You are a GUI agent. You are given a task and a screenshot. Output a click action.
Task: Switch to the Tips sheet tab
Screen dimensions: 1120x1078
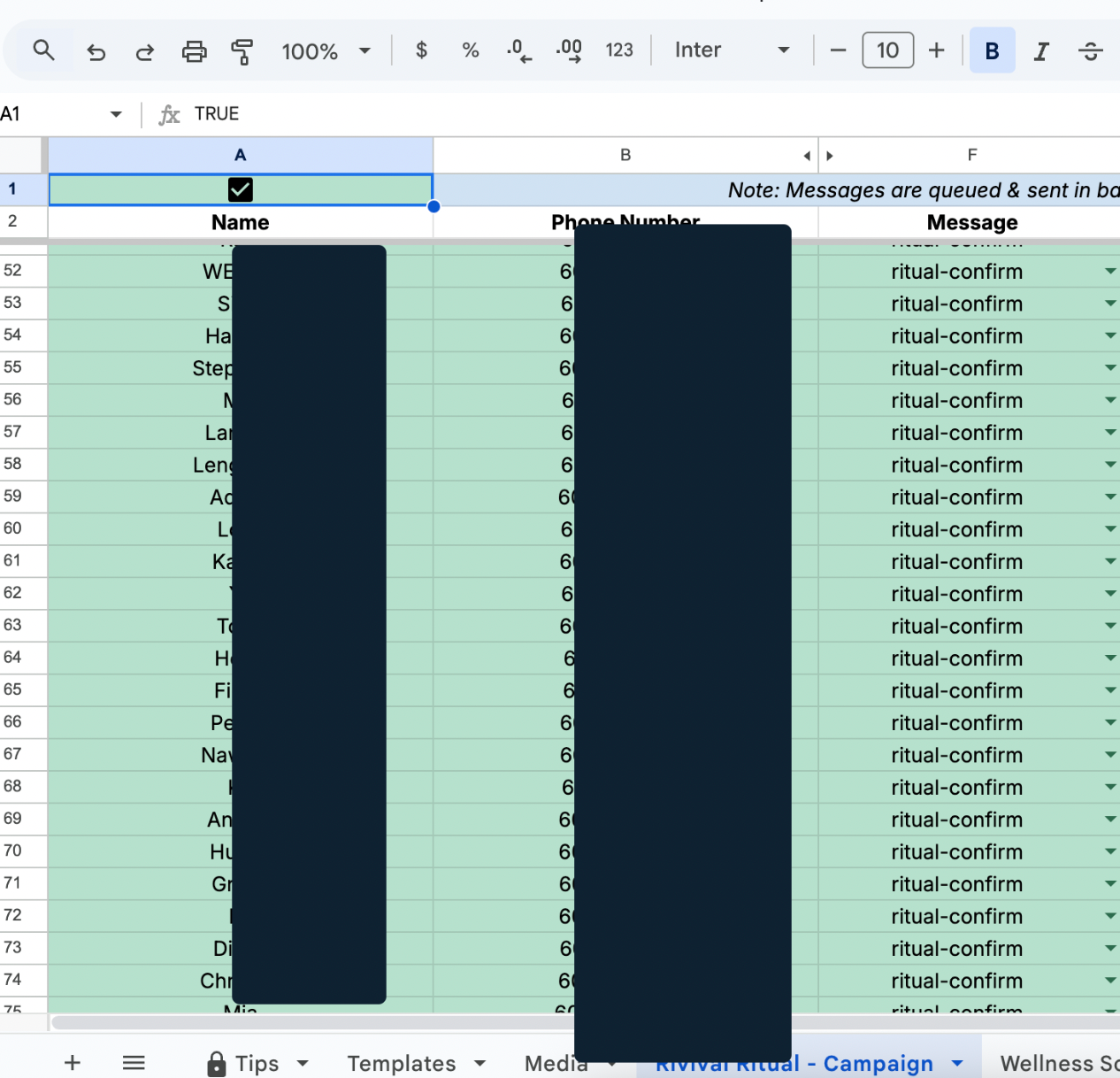click(x=257, y=1063)
